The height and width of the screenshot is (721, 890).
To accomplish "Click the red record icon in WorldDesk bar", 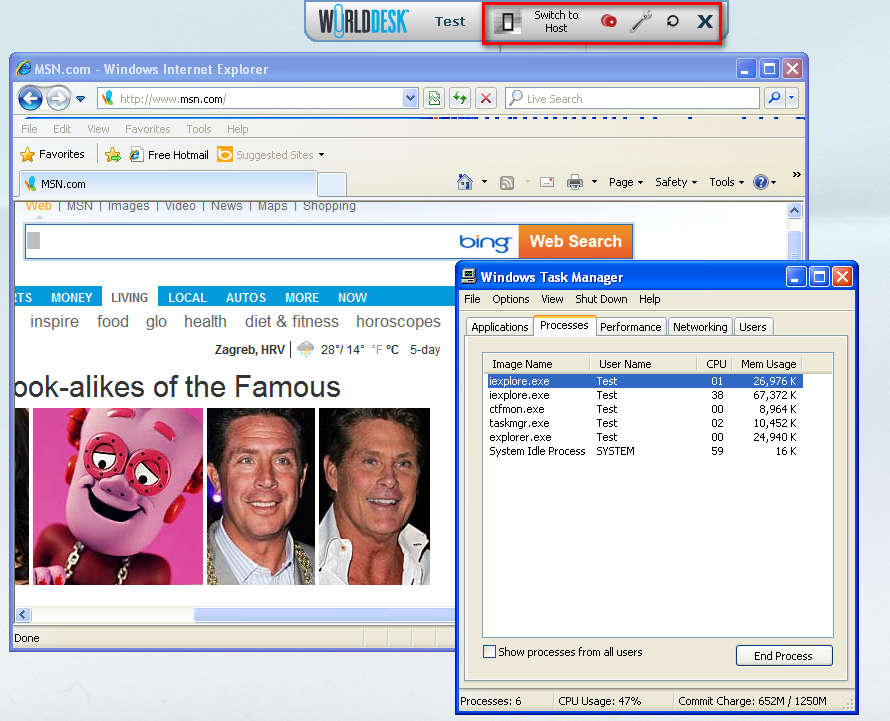I will click(x=608, y=22).
